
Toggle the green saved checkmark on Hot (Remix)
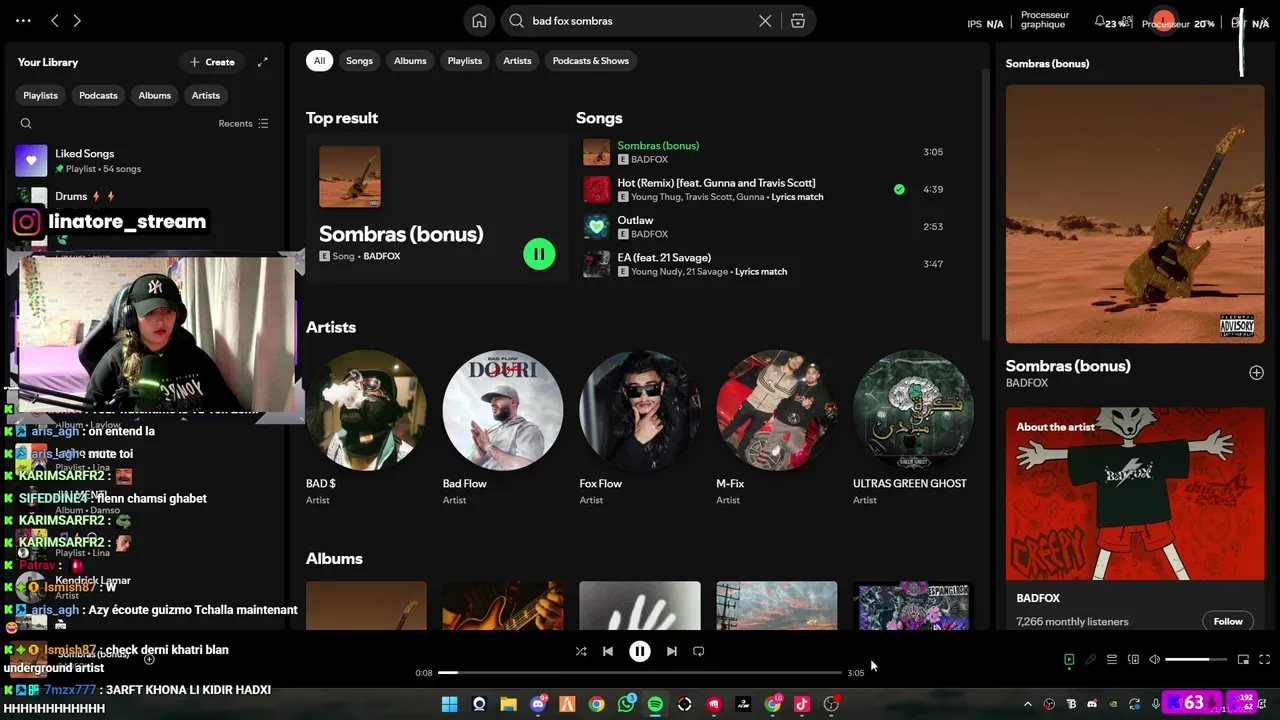(899, 189)
